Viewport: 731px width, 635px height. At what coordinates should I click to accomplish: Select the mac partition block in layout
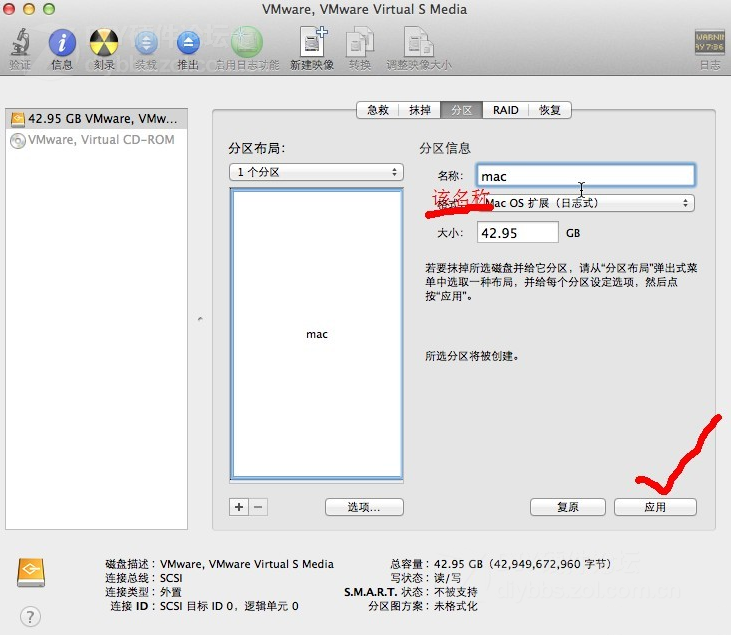pos(317,334)
